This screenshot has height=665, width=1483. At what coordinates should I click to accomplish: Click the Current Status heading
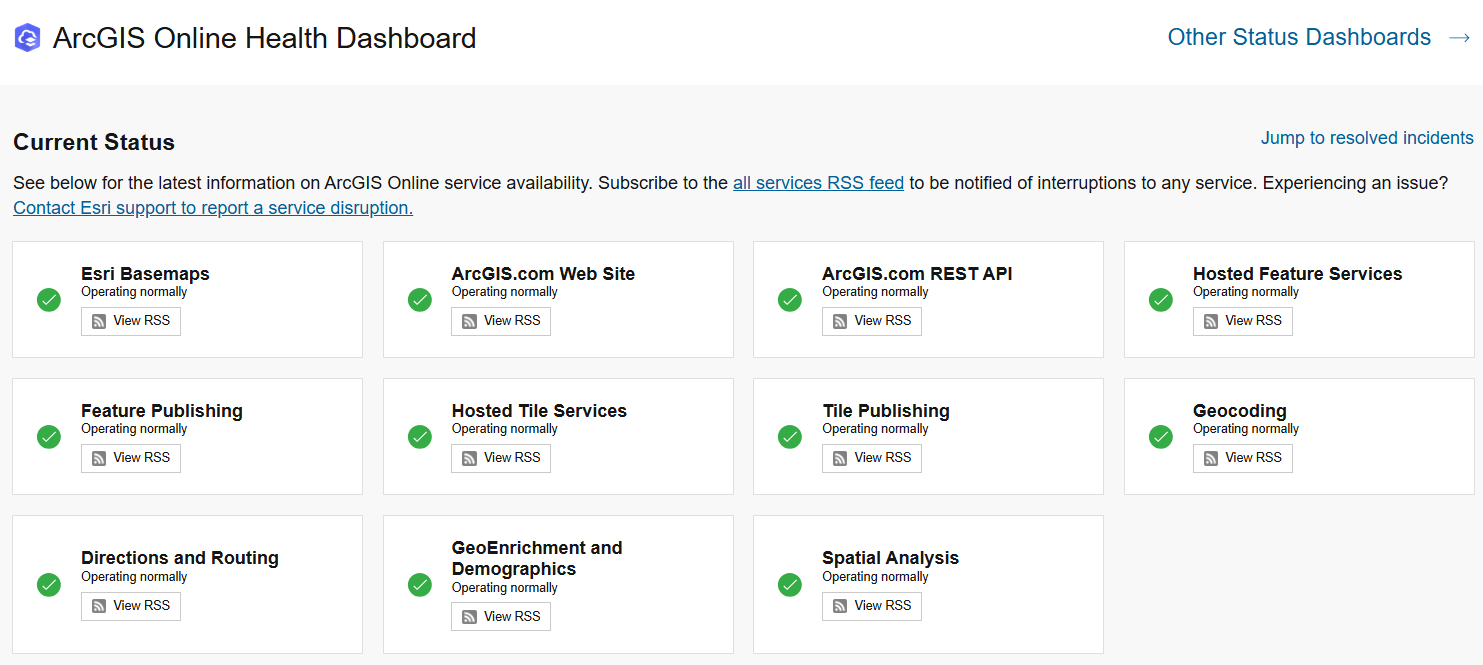pos(94,142)
